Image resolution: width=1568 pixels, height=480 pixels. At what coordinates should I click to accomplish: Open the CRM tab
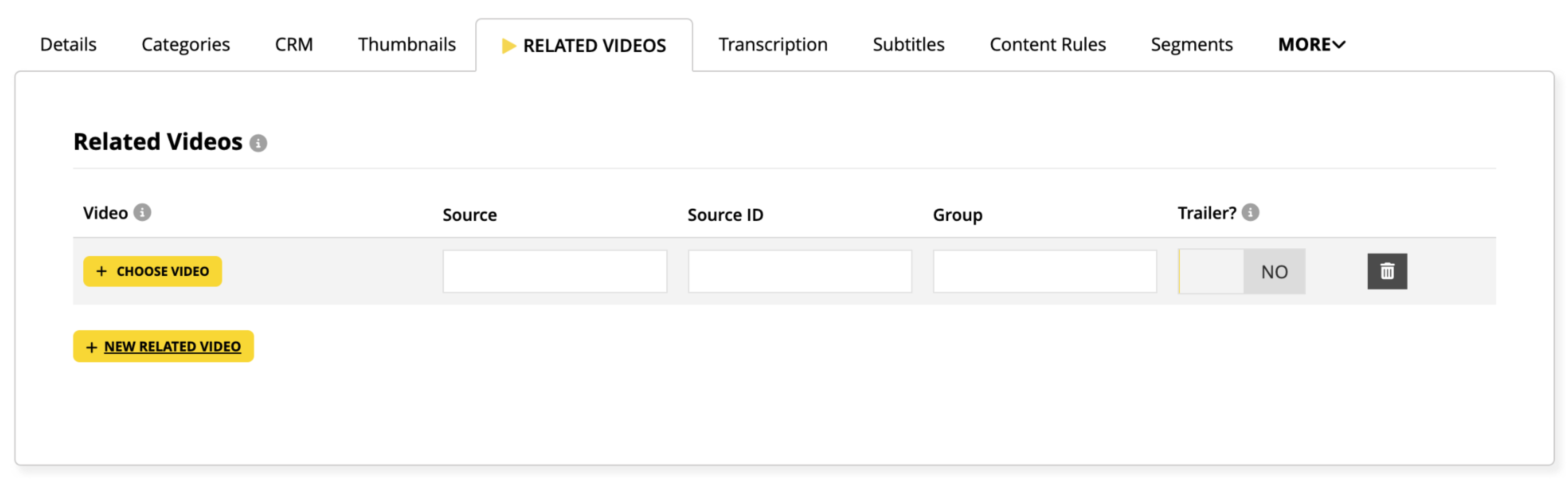tap(294, 44)
